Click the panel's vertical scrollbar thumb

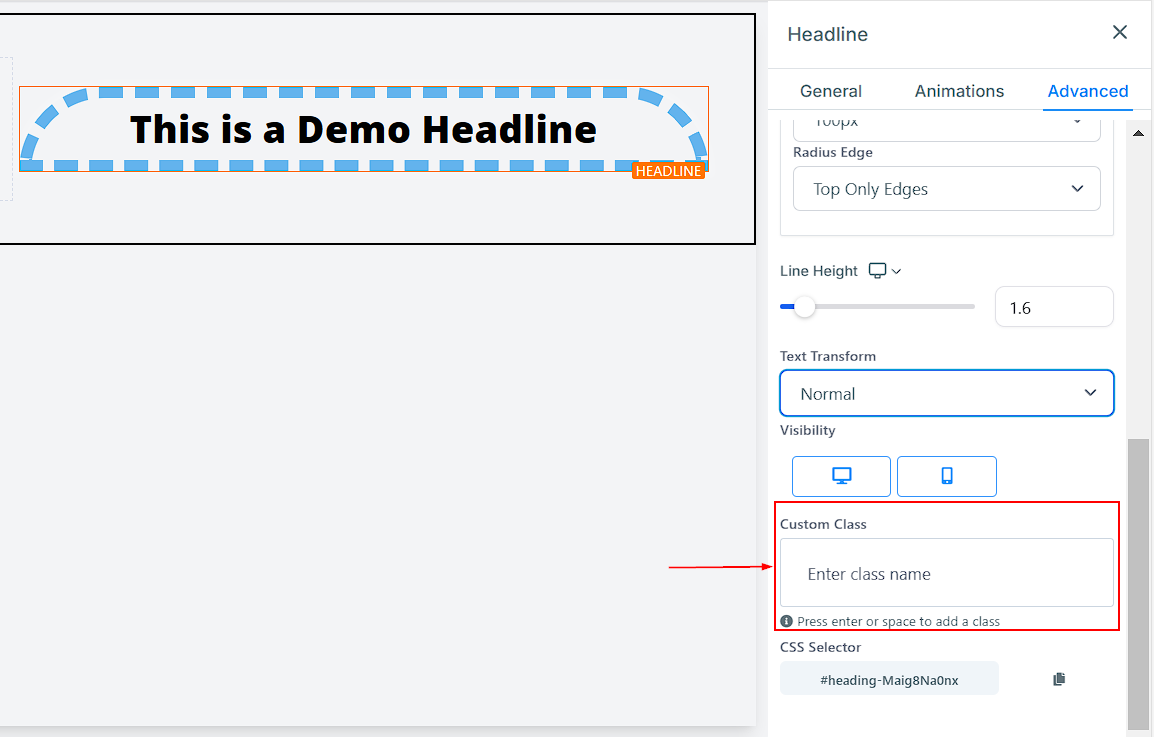1138,583
